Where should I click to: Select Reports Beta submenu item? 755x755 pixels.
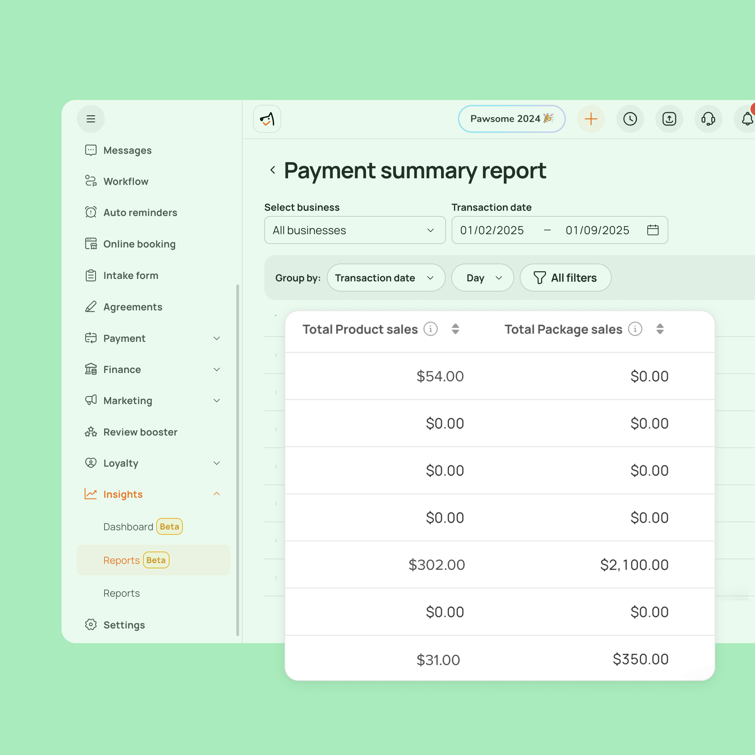point(154,560)
